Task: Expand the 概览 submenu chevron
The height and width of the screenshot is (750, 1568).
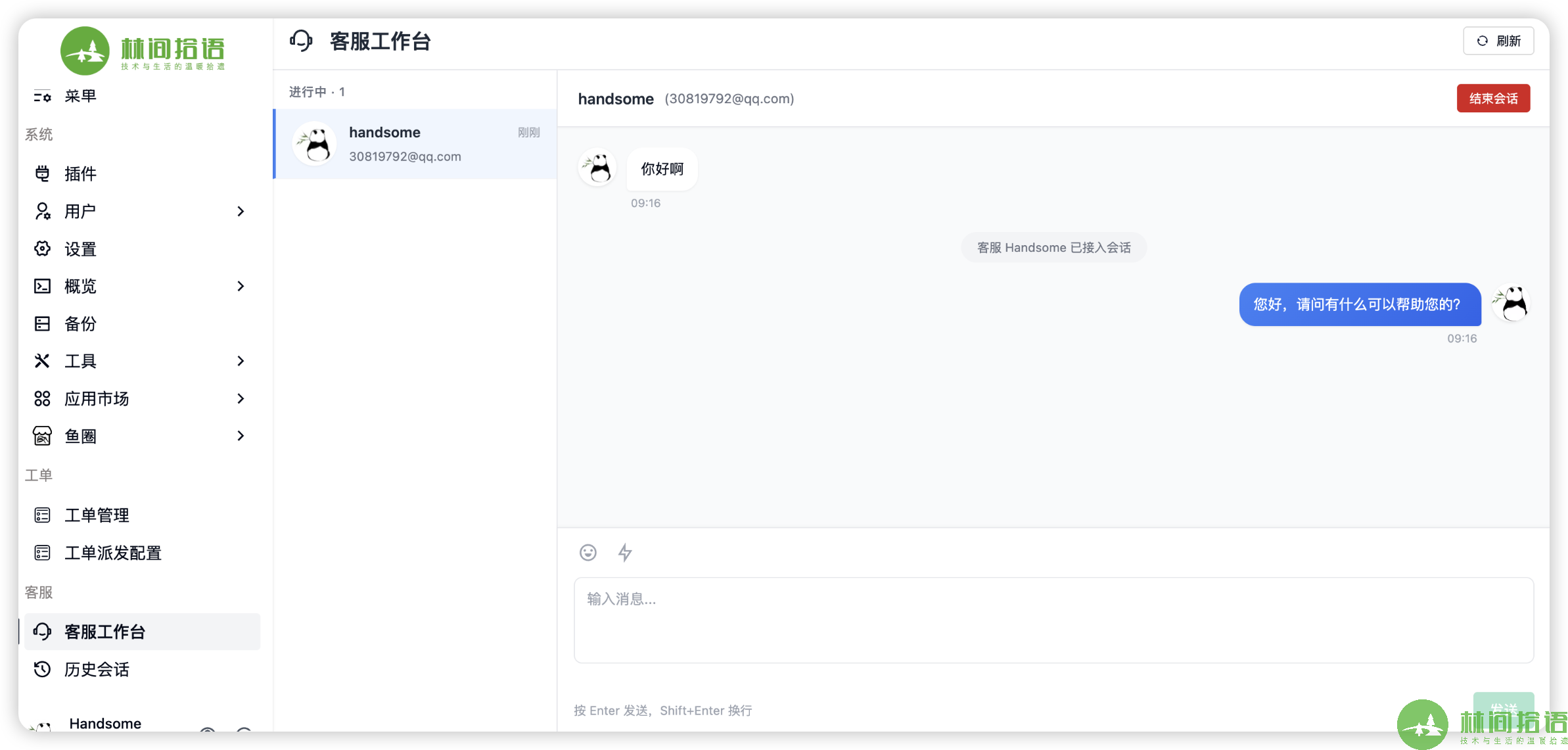Action: click(x=241, y=286)
